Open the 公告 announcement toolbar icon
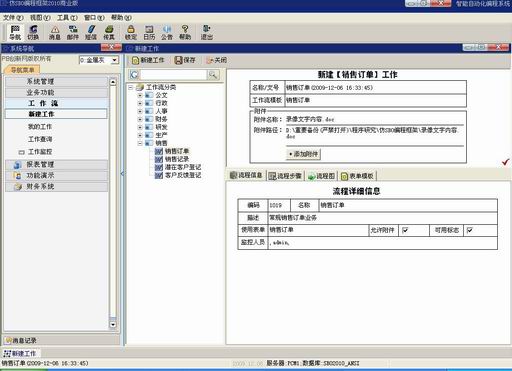This screenshot has width=512, height=371. coord(167,32)
